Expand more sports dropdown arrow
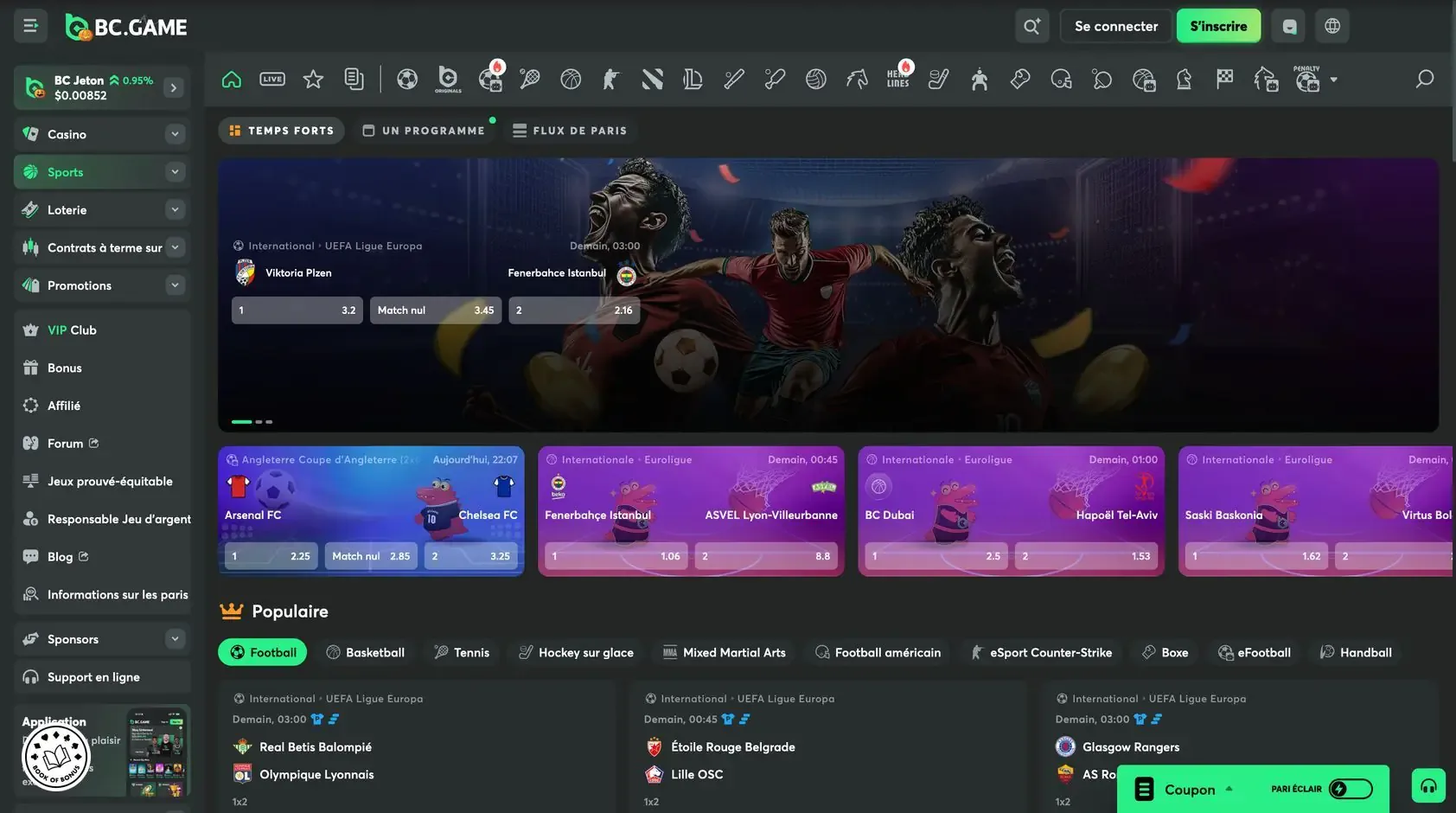This screenshot has width=1456, height=813. click(1334, 80)
